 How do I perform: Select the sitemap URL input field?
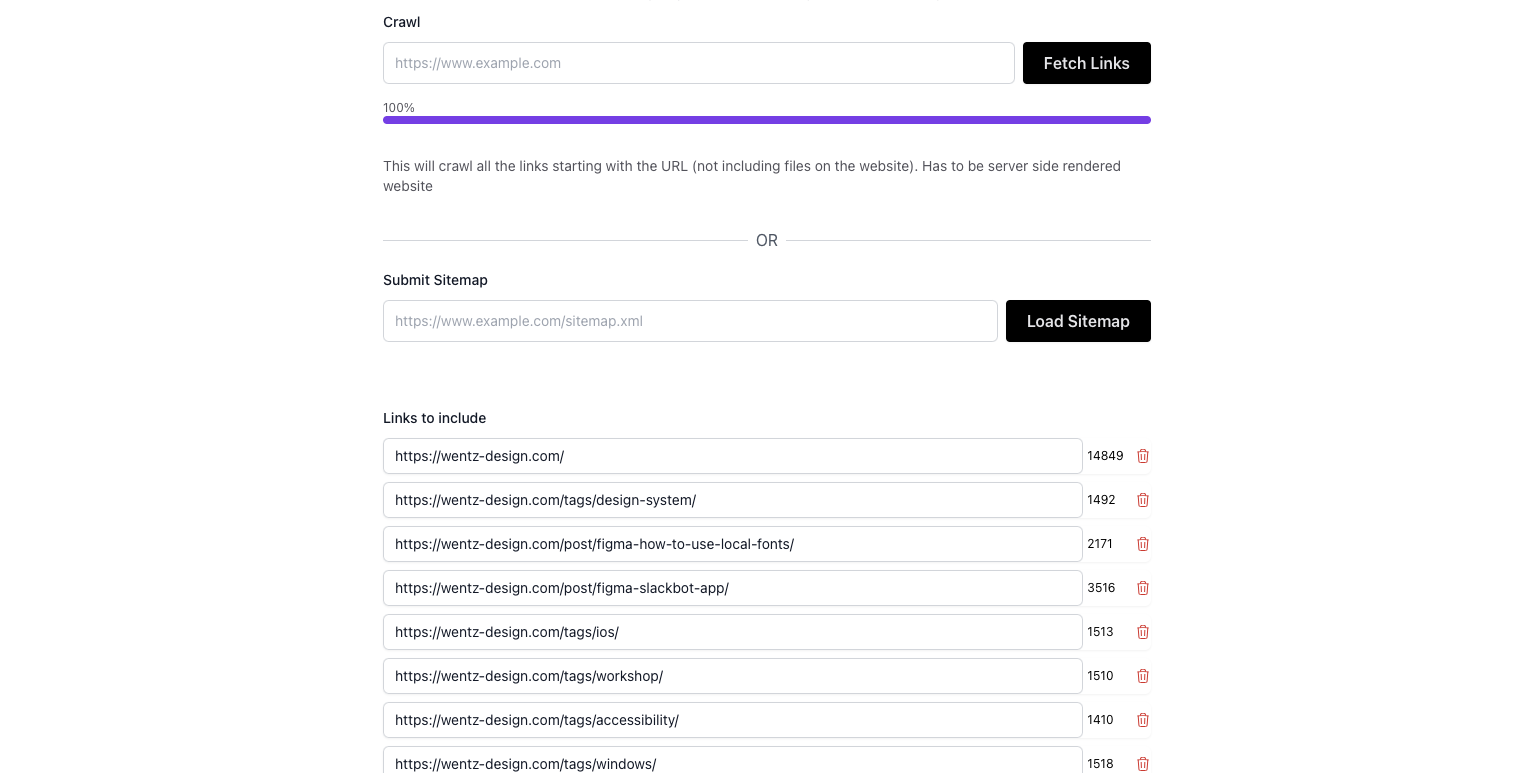pyautogui.click(x=690, y=321)
